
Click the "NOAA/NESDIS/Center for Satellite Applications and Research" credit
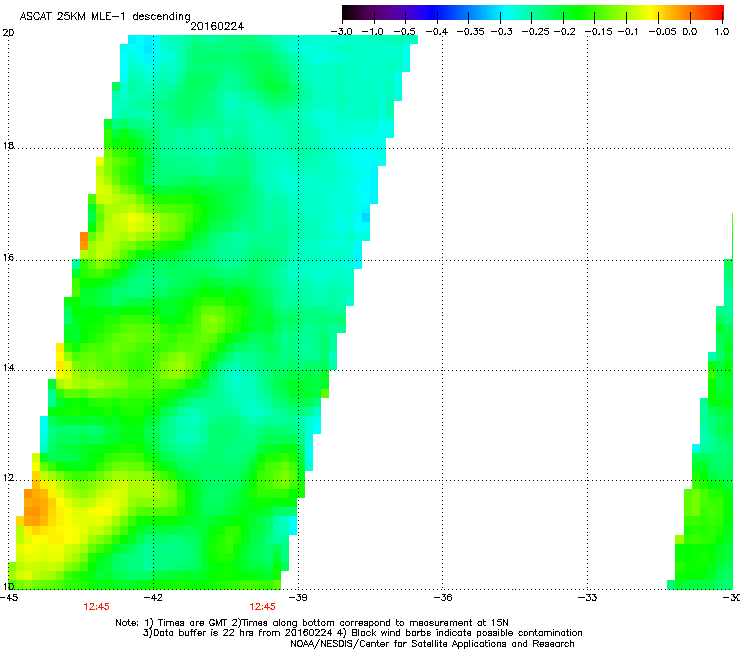[432, 644]
